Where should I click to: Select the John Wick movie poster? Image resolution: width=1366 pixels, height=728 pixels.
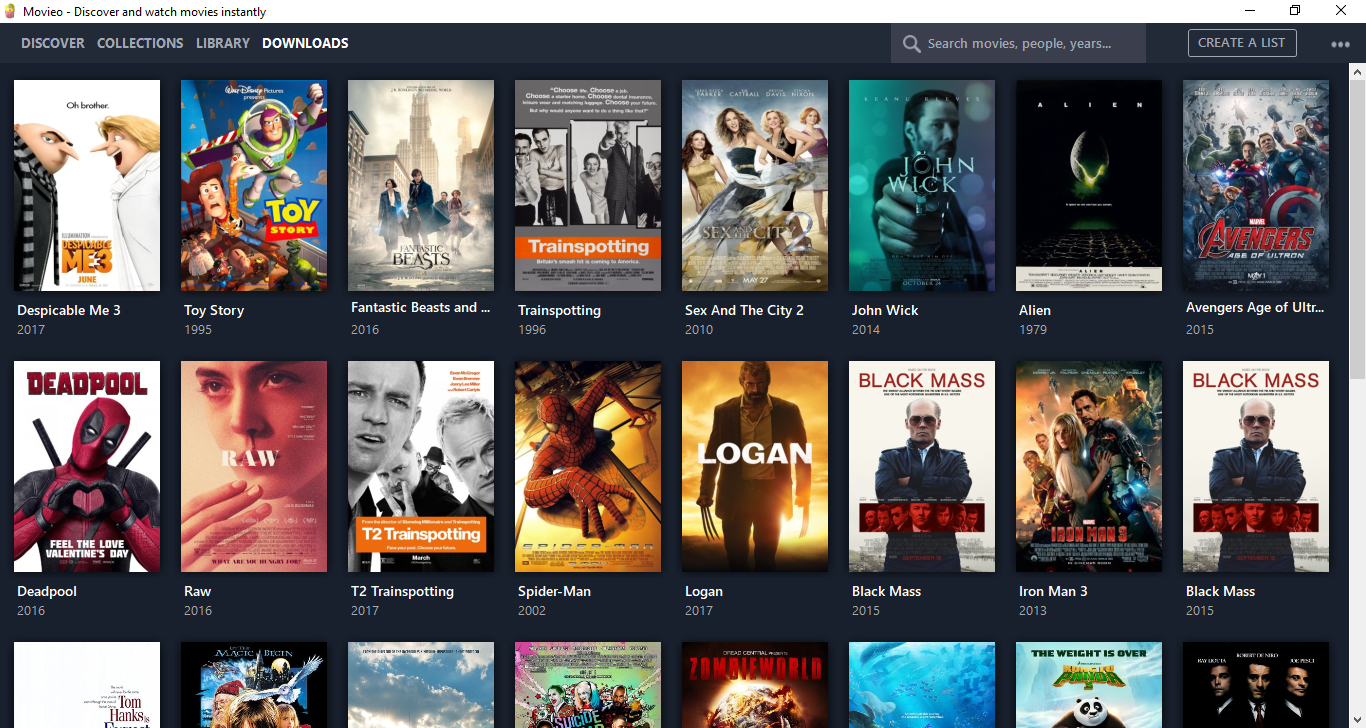921,185
